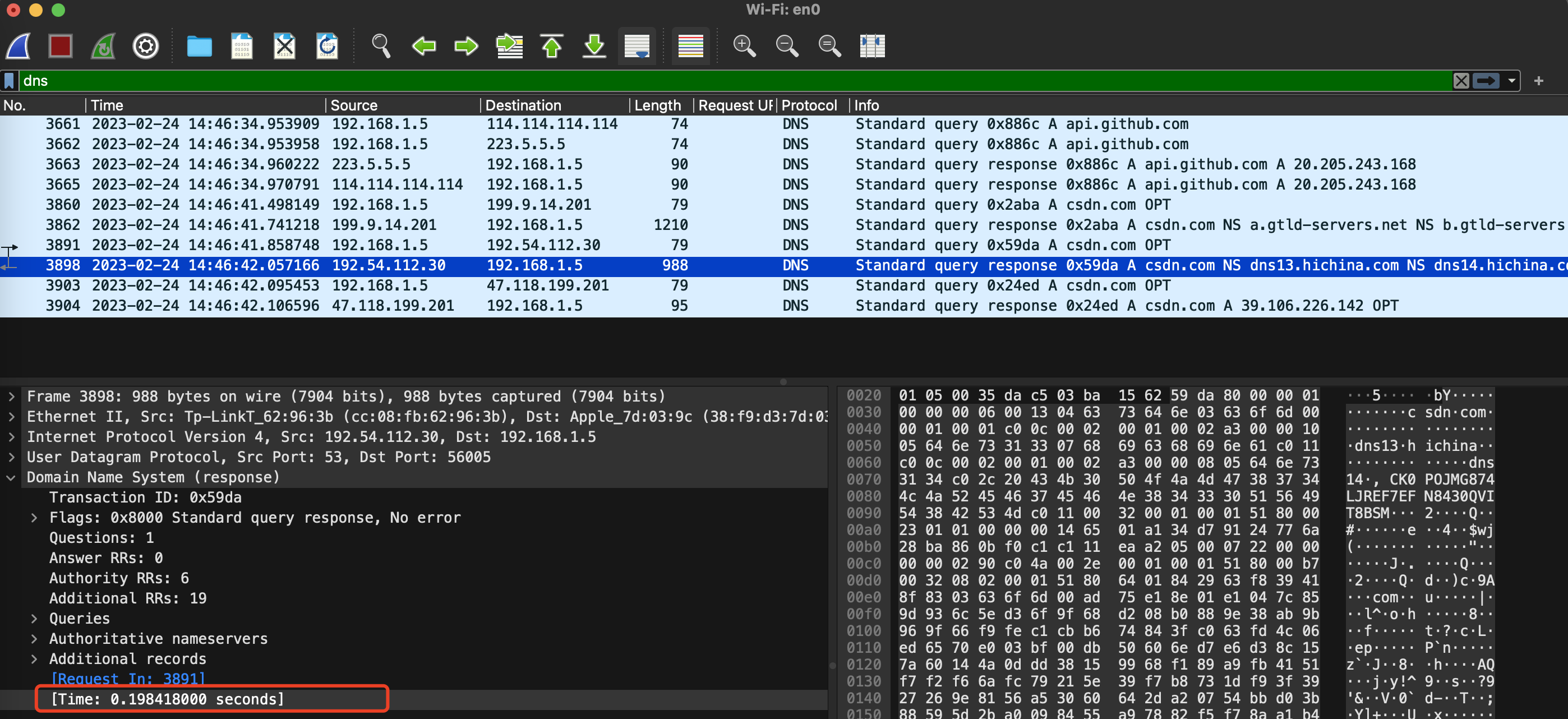
Task: Expand Additional records subtree
Action: pos(34,659)
